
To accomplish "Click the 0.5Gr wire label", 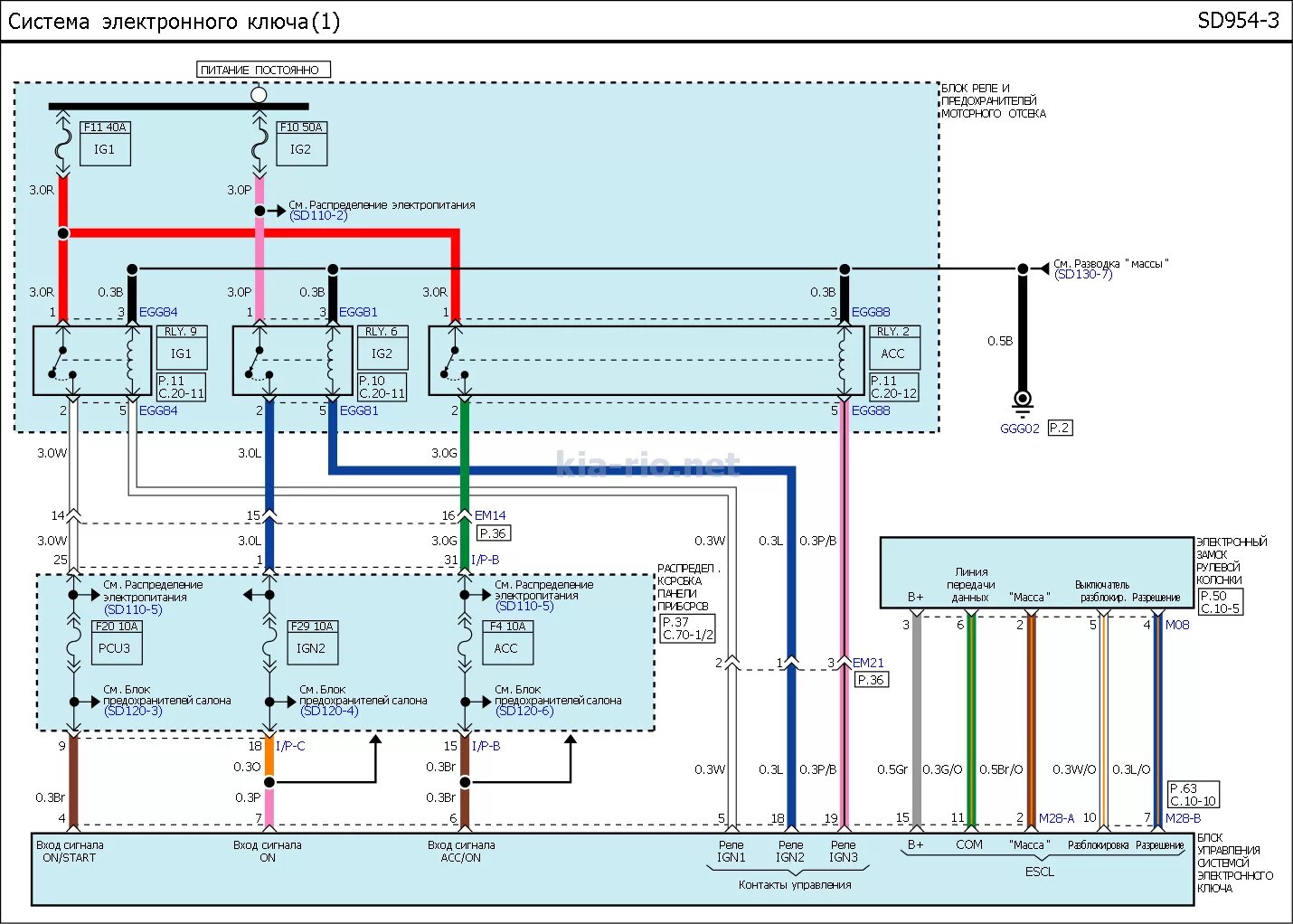I will coord(892,769).
